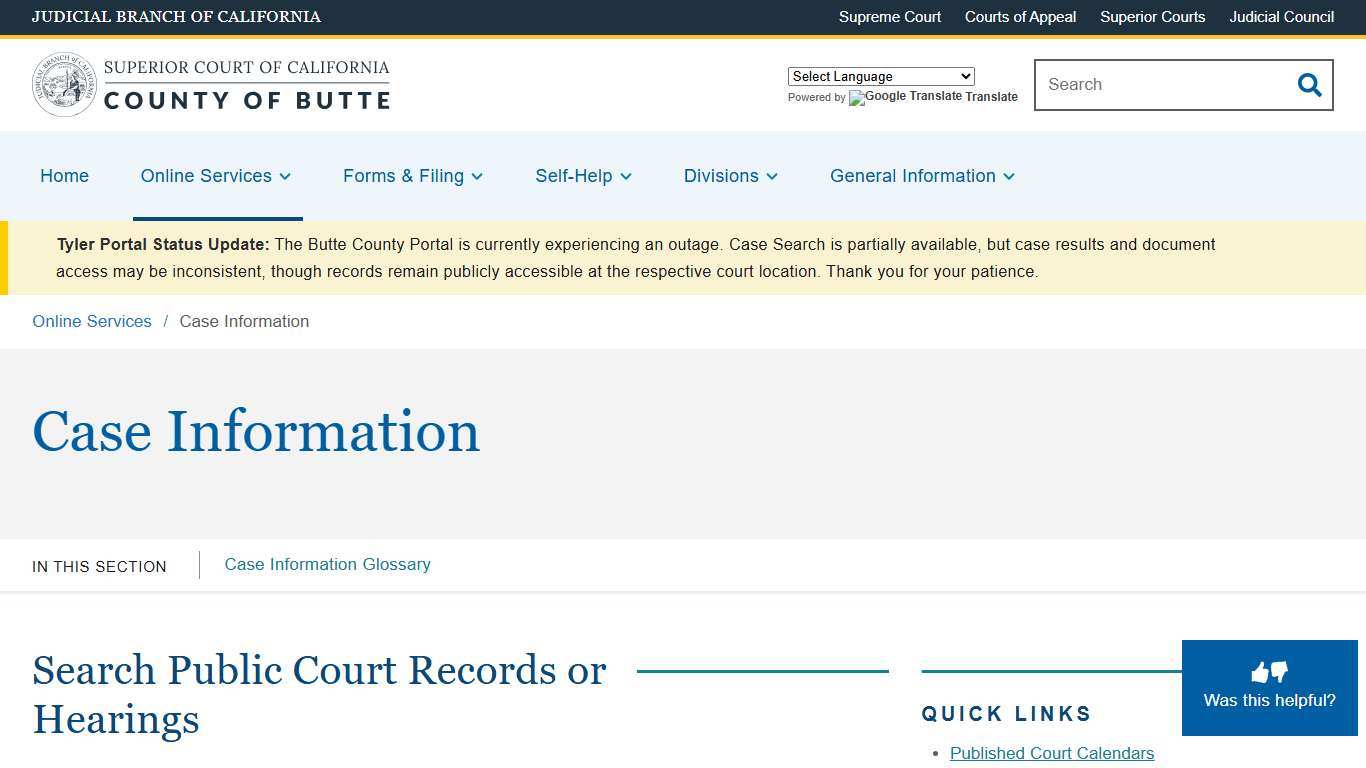Image resolution: width=1366 pixels, height=768 pixels.
Task: Open the Self-Help menu item
Action: pos(582,176)
